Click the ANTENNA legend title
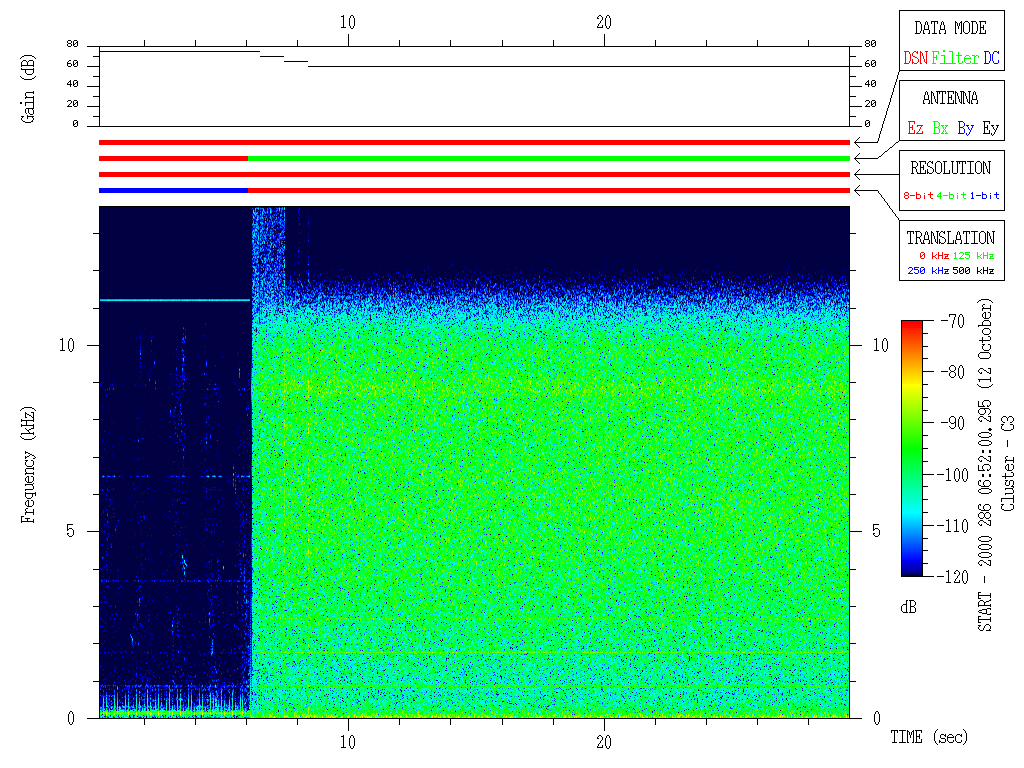The width and height of the screenshot is (1024, 768). (950, 98)
